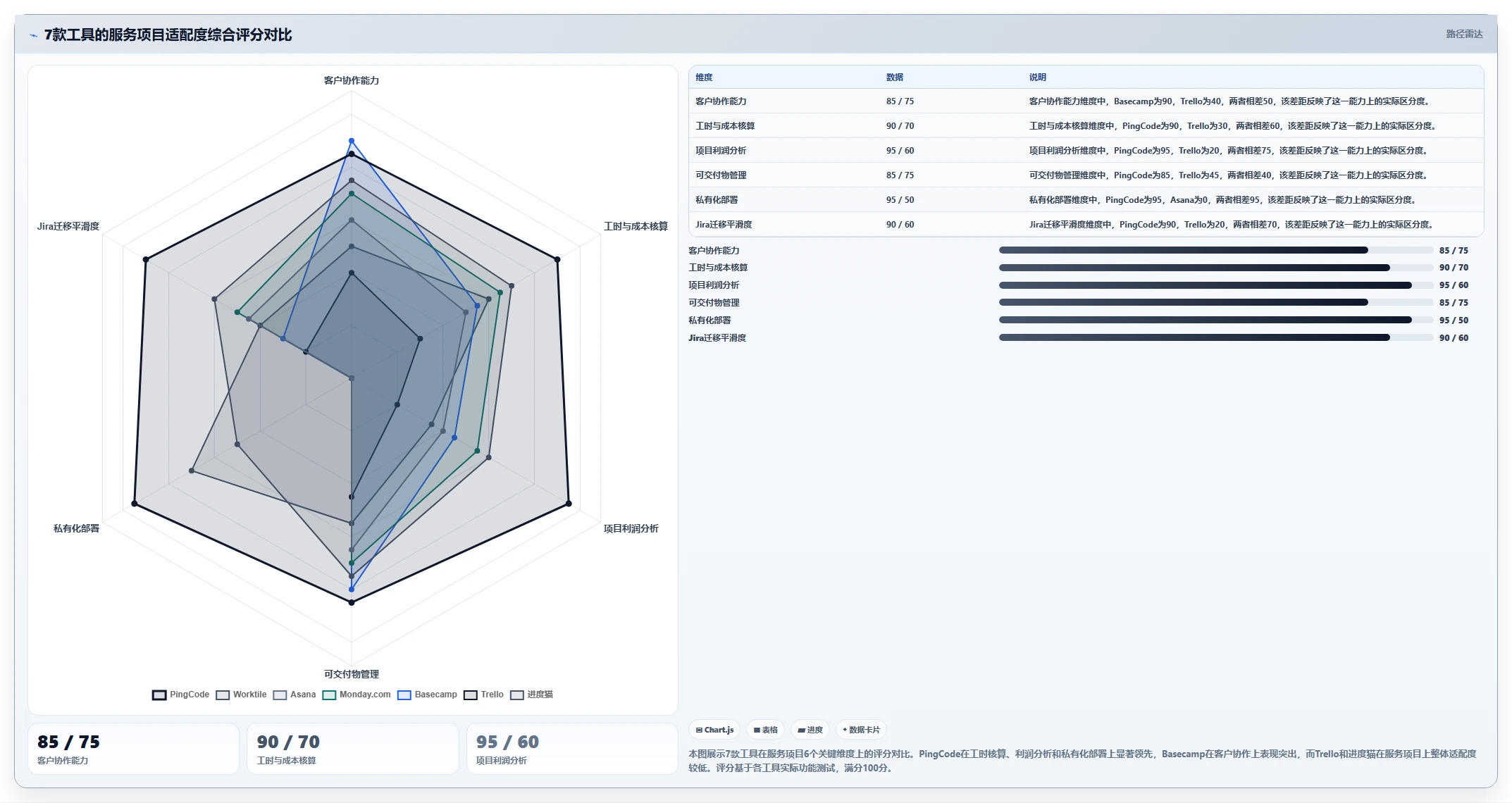Toggle Worktile series in the legend
1512x803 pixels.
pyautogui.click(x=242, y=695)
